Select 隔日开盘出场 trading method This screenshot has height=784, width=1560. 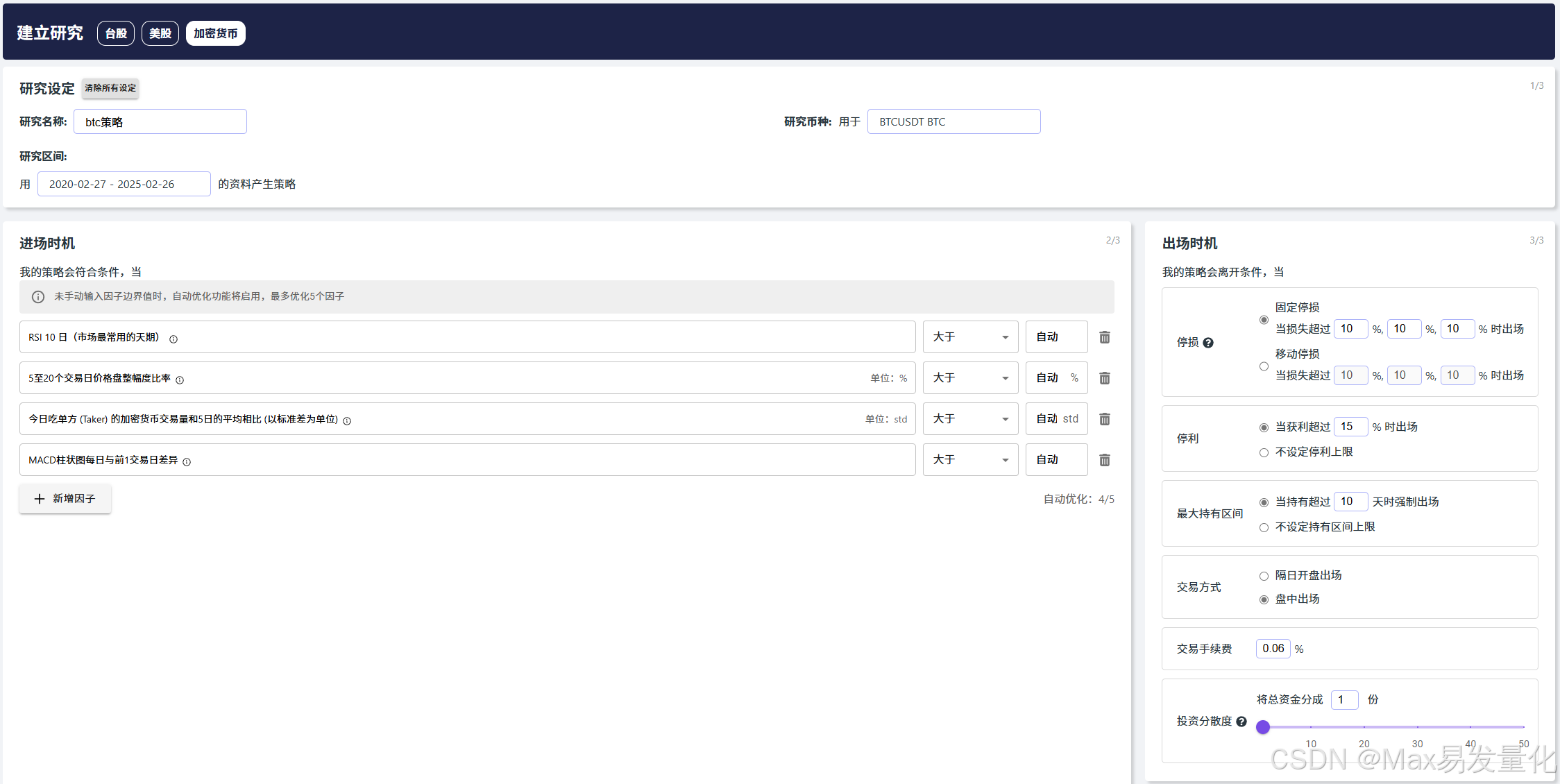tap(1264, 576)
